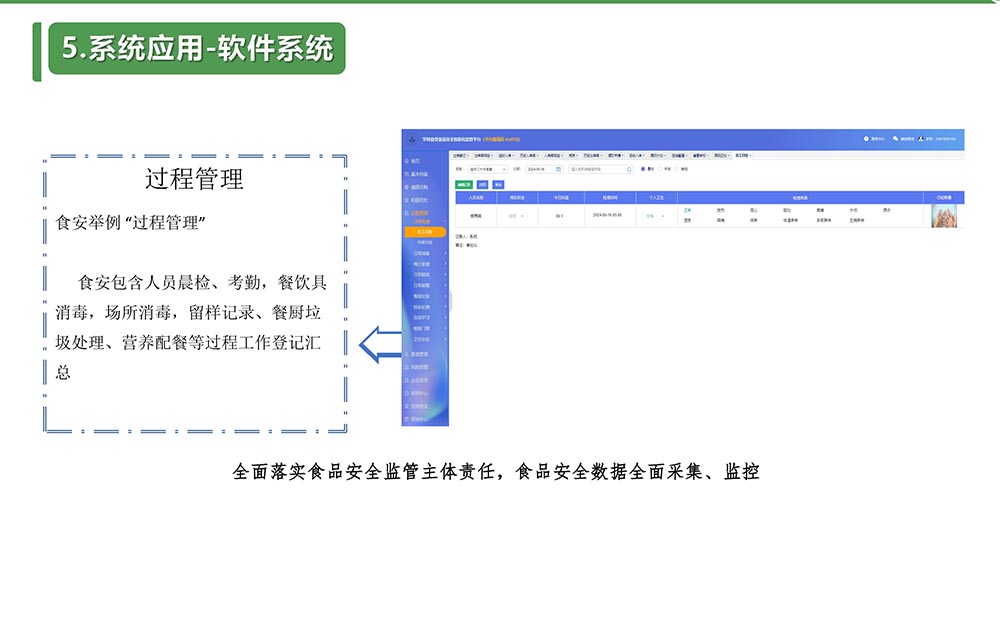Open the school selection dropdown
The width and height of the screenshot is (1000, 619).
(x=487, y=169)
